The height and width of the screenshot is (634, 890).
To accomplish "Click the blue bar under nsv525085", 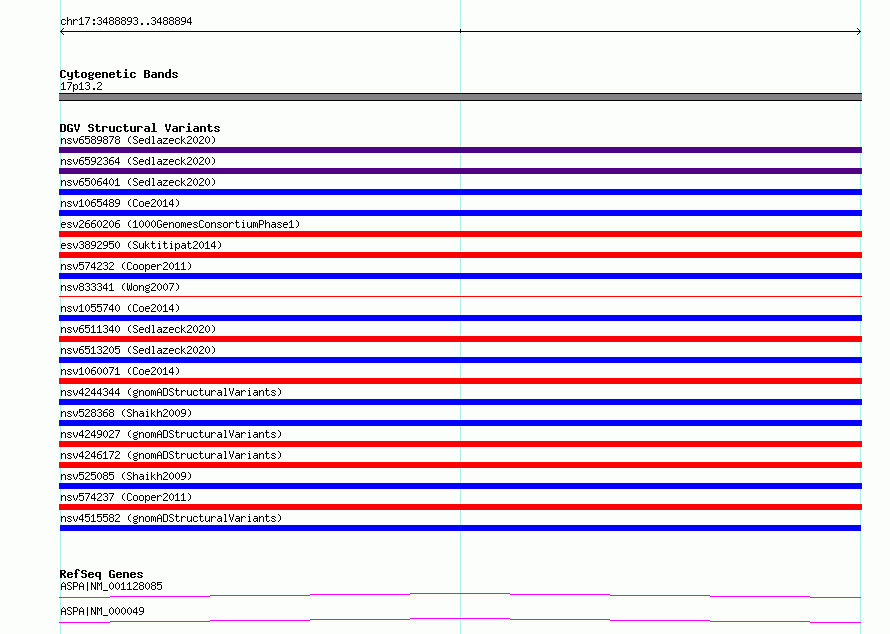I will pyautogui.click(x=460, y=486).
